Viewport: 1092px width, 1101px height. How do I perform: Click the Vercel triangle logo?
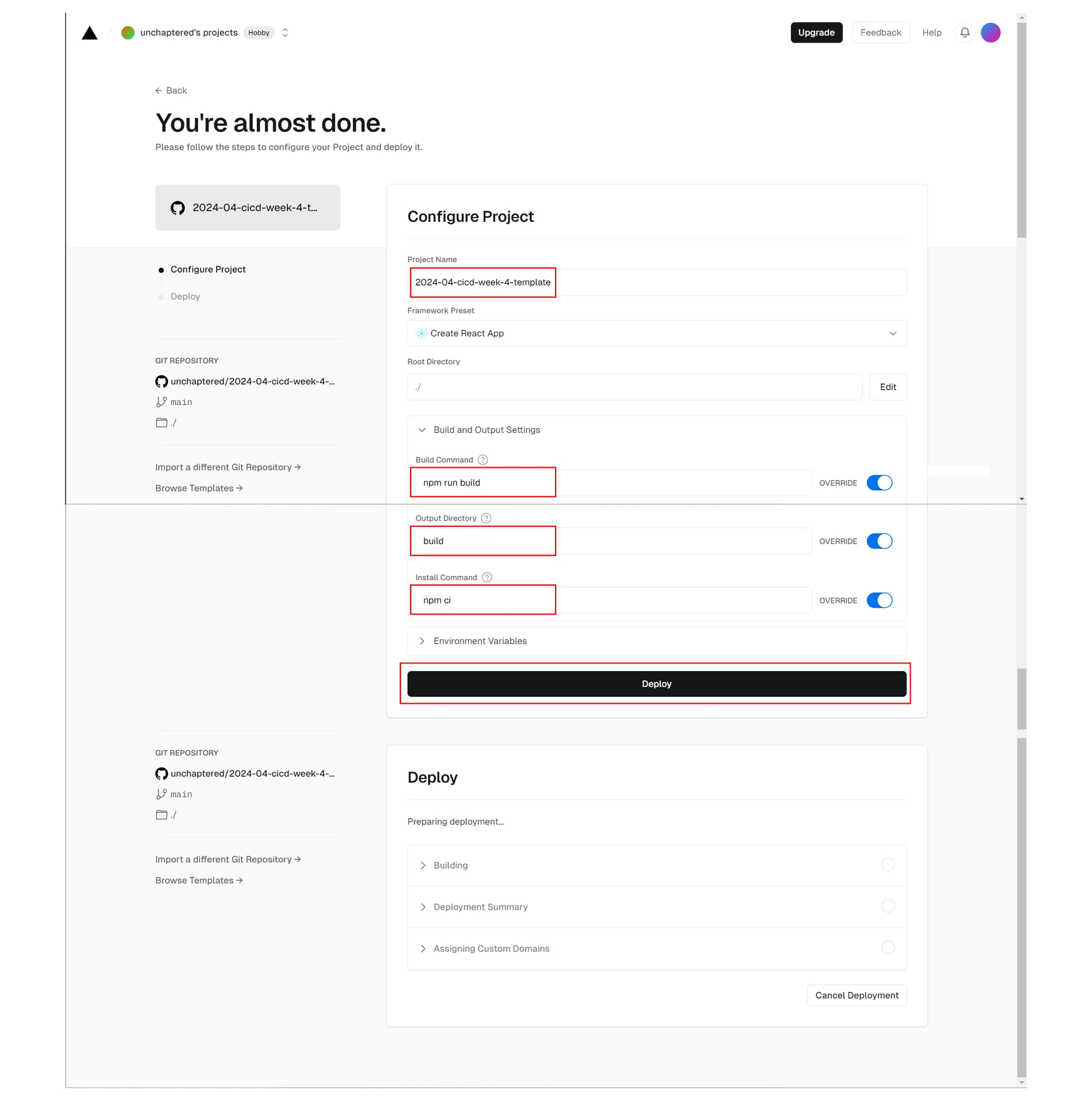pos(89,33)
